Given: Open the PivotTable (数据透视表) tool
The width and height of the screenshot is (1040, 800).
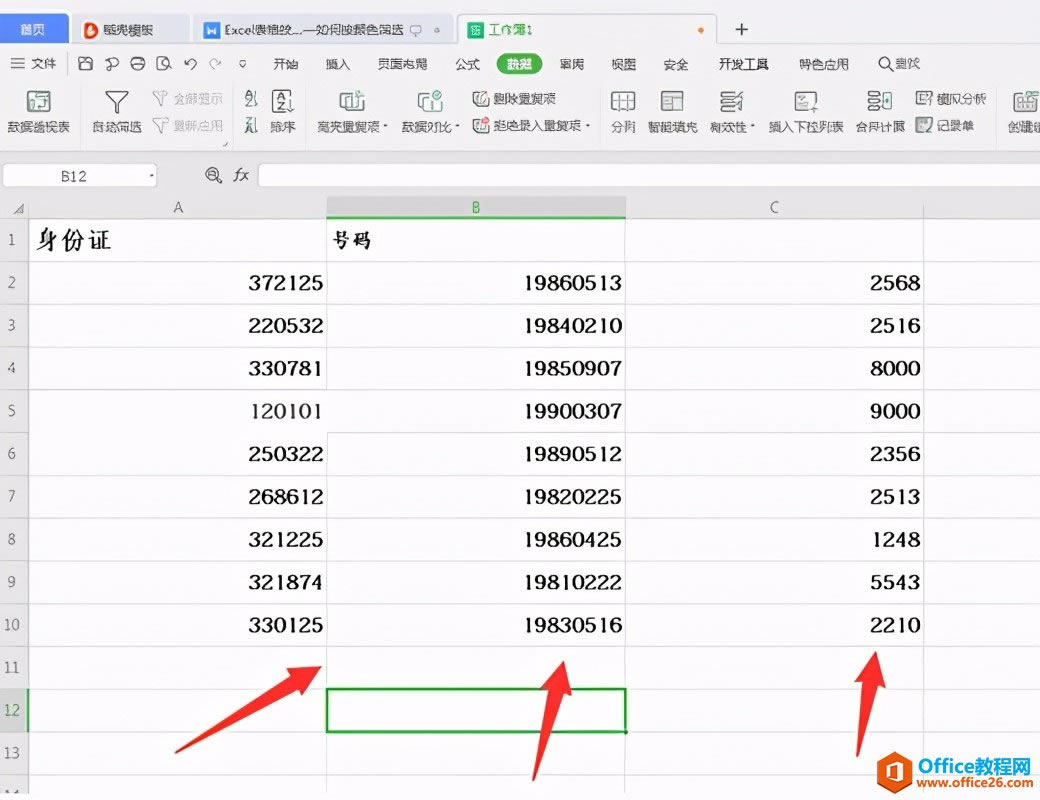Looking at the screenshot, I should click(x=38, y=111).
